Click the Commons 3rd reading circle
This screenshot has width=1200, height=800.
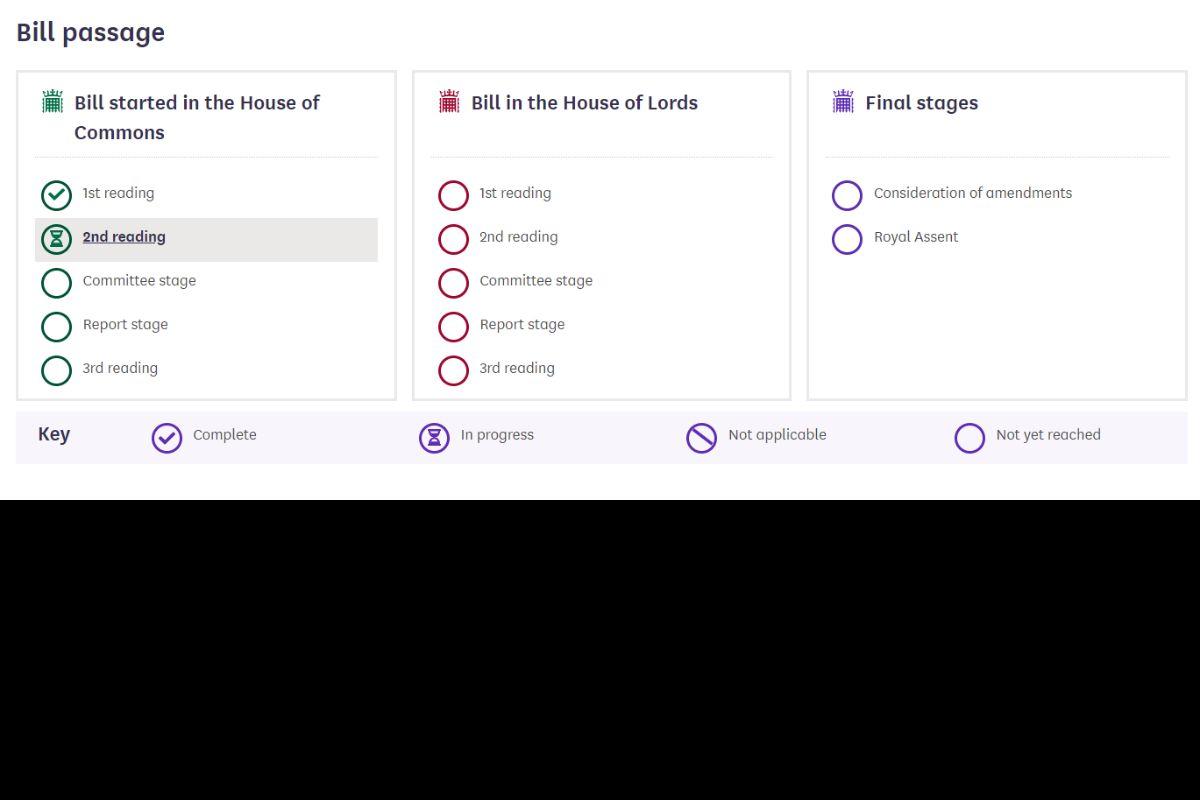pos(56,370)
